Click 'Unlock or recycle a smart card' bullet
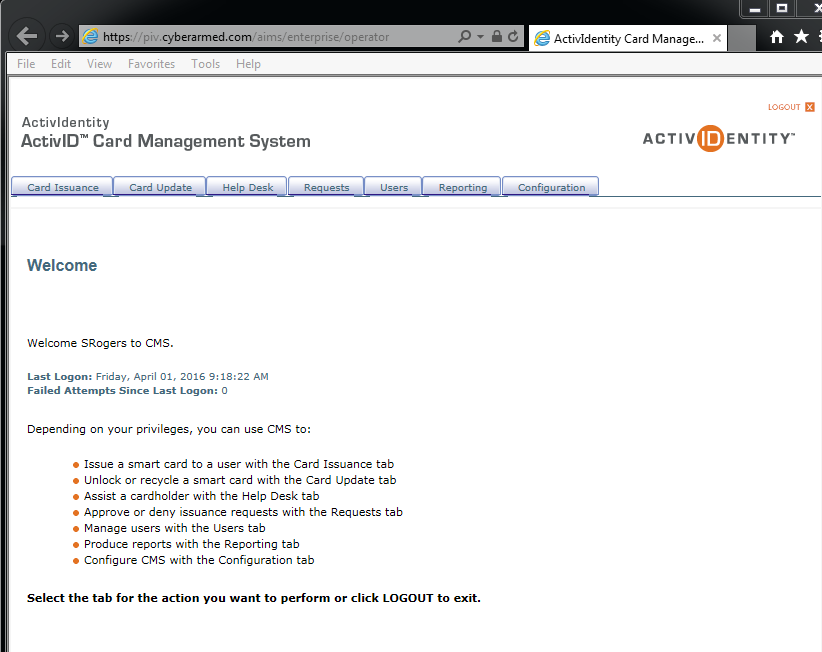 pos(240,480)
